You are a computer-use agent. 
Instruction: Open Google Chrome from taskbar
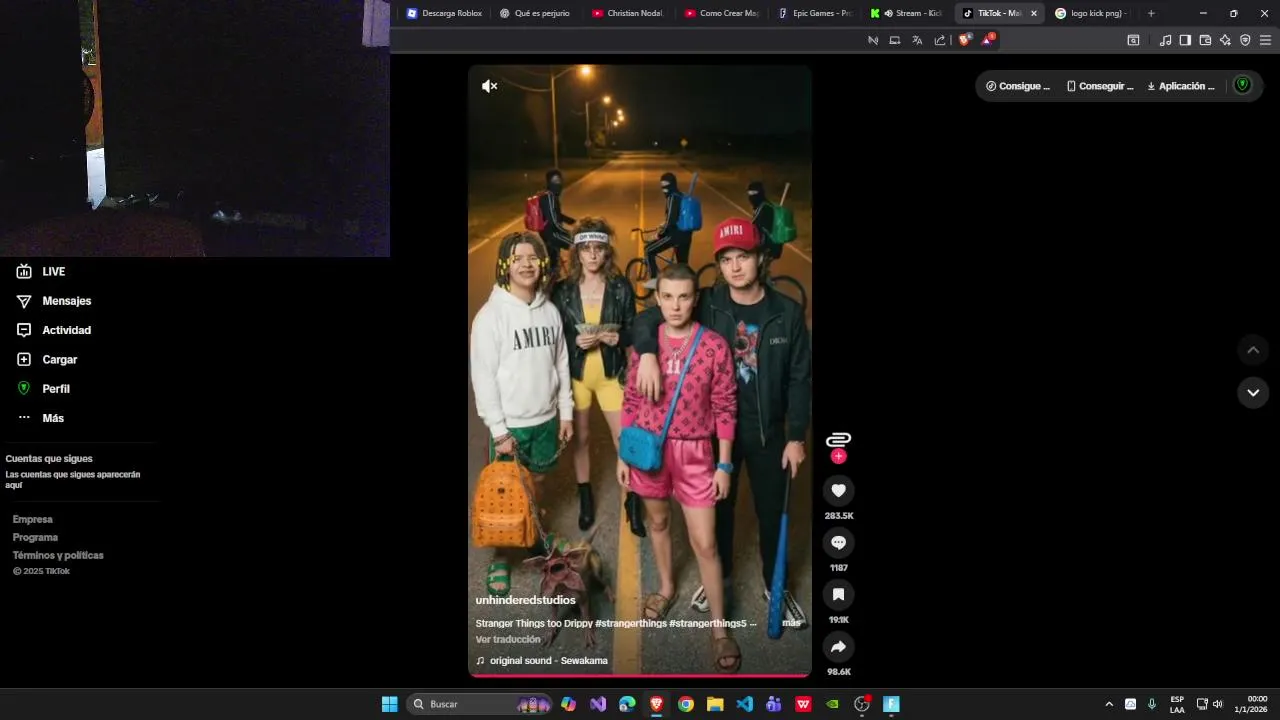[x=685, y=704]
